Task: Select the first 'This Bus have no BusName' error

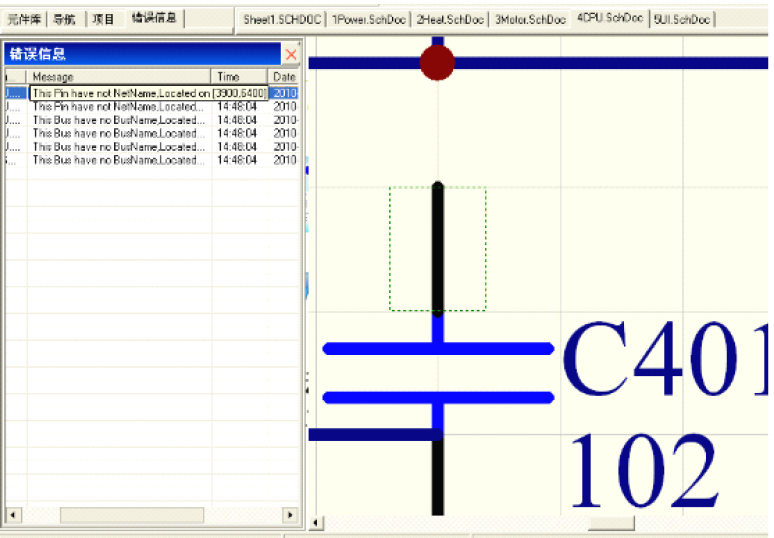Action: point(118,119)
